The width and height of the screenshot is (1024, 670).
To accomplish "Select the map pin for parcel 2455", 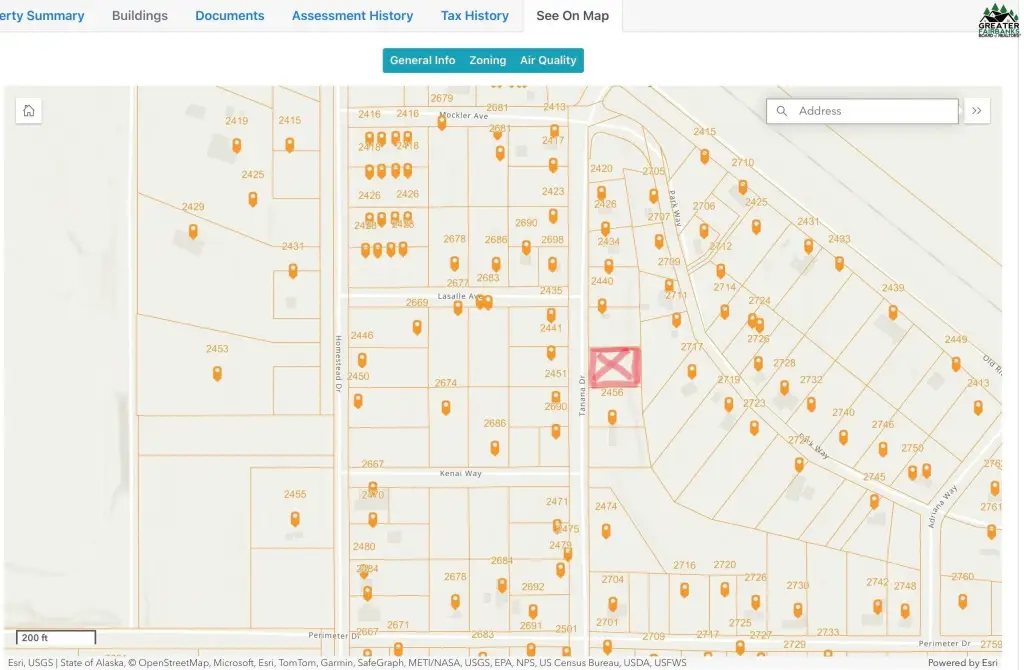I will coord(295,518).
